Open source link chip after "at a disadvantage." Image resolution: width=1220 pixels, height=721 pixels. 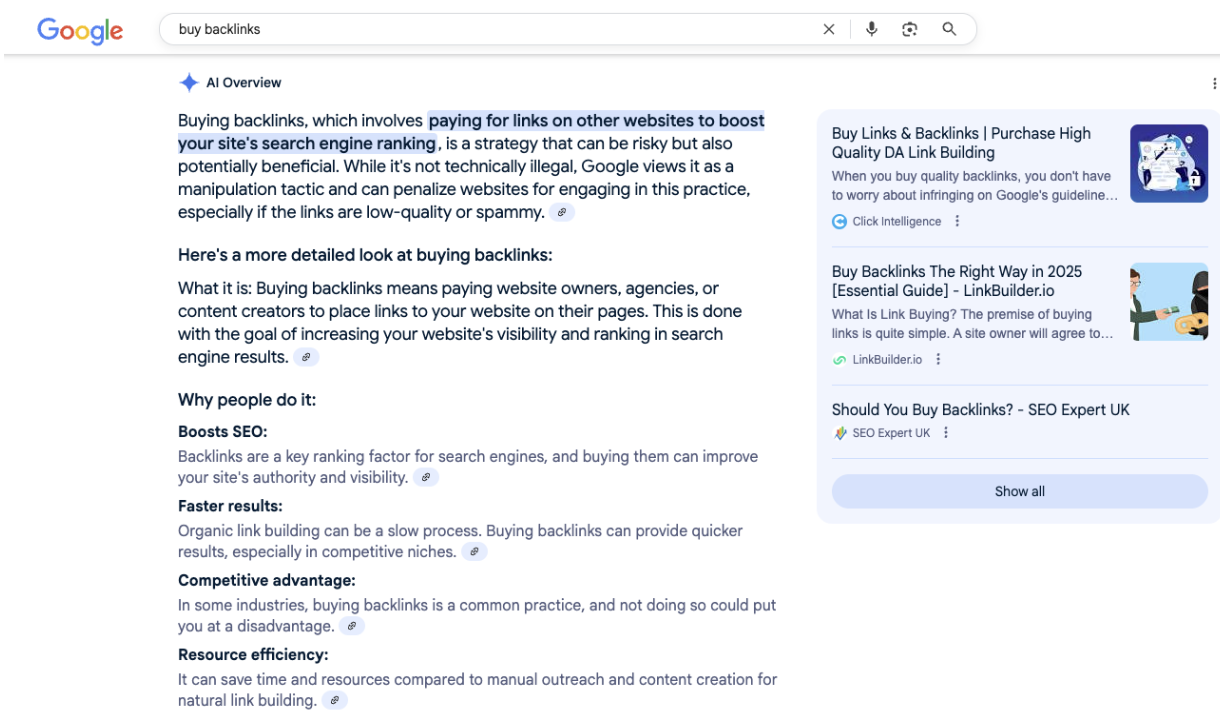pos(352,626)
